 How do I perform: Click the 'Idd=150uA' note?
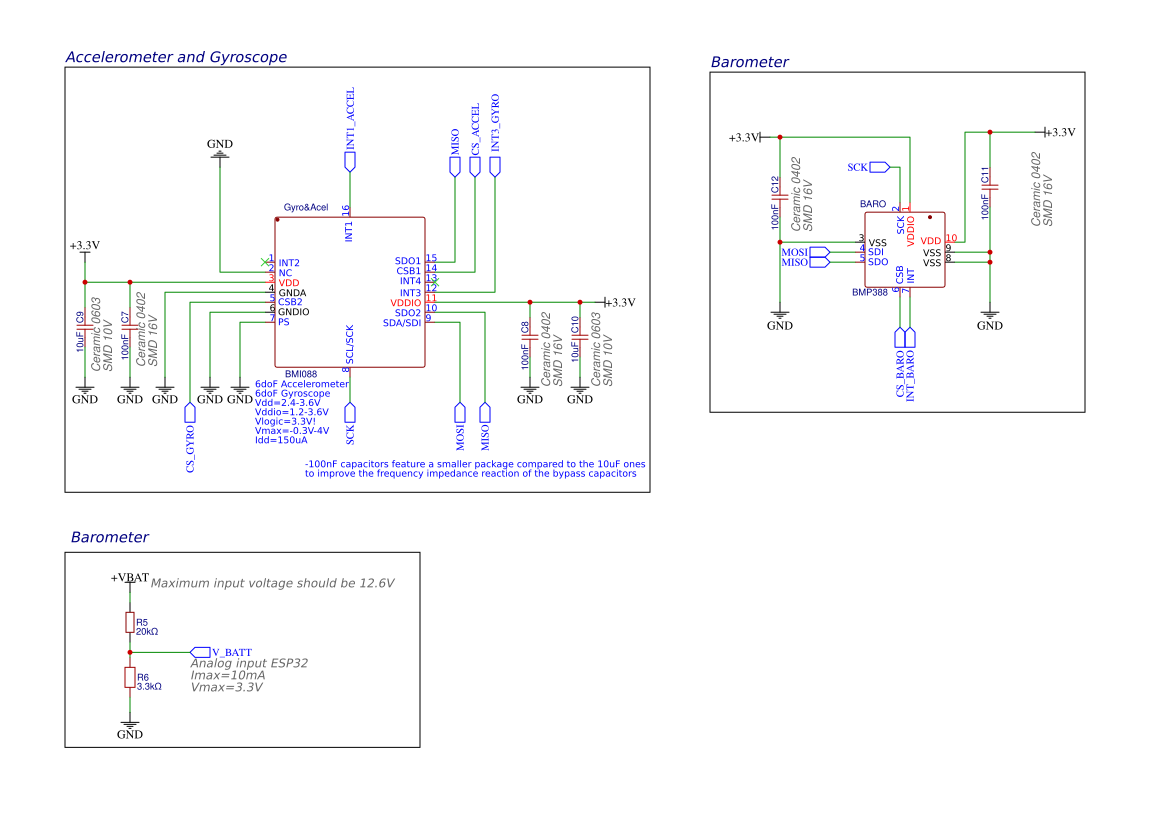tap(281, 440)
